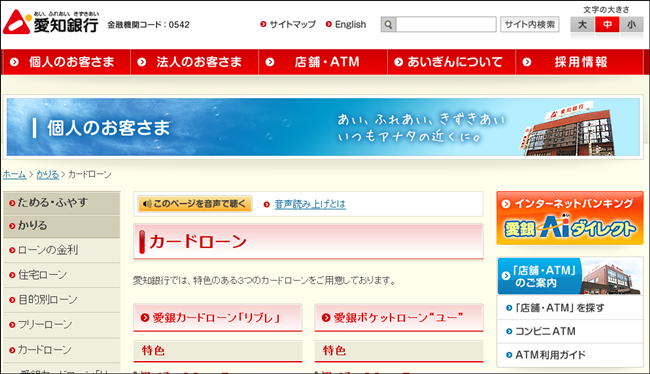Screen dimensions: 650x374
Task: Set text size to 小
Action: 631,24
